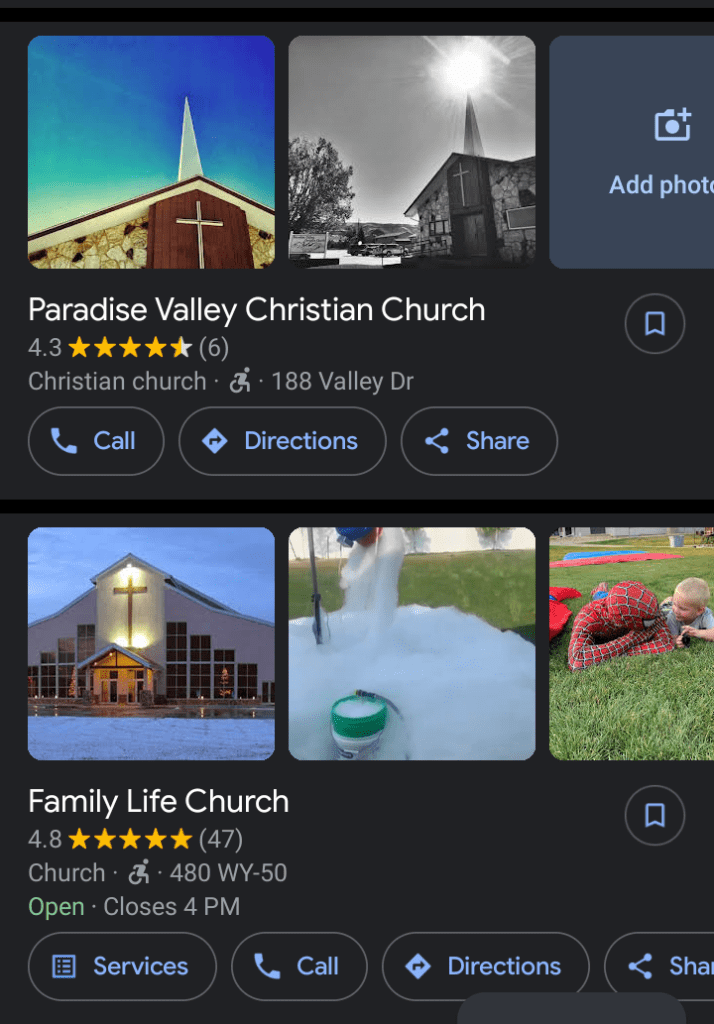Call Paradise Valley Christian Church

click(x=96, y=441)
